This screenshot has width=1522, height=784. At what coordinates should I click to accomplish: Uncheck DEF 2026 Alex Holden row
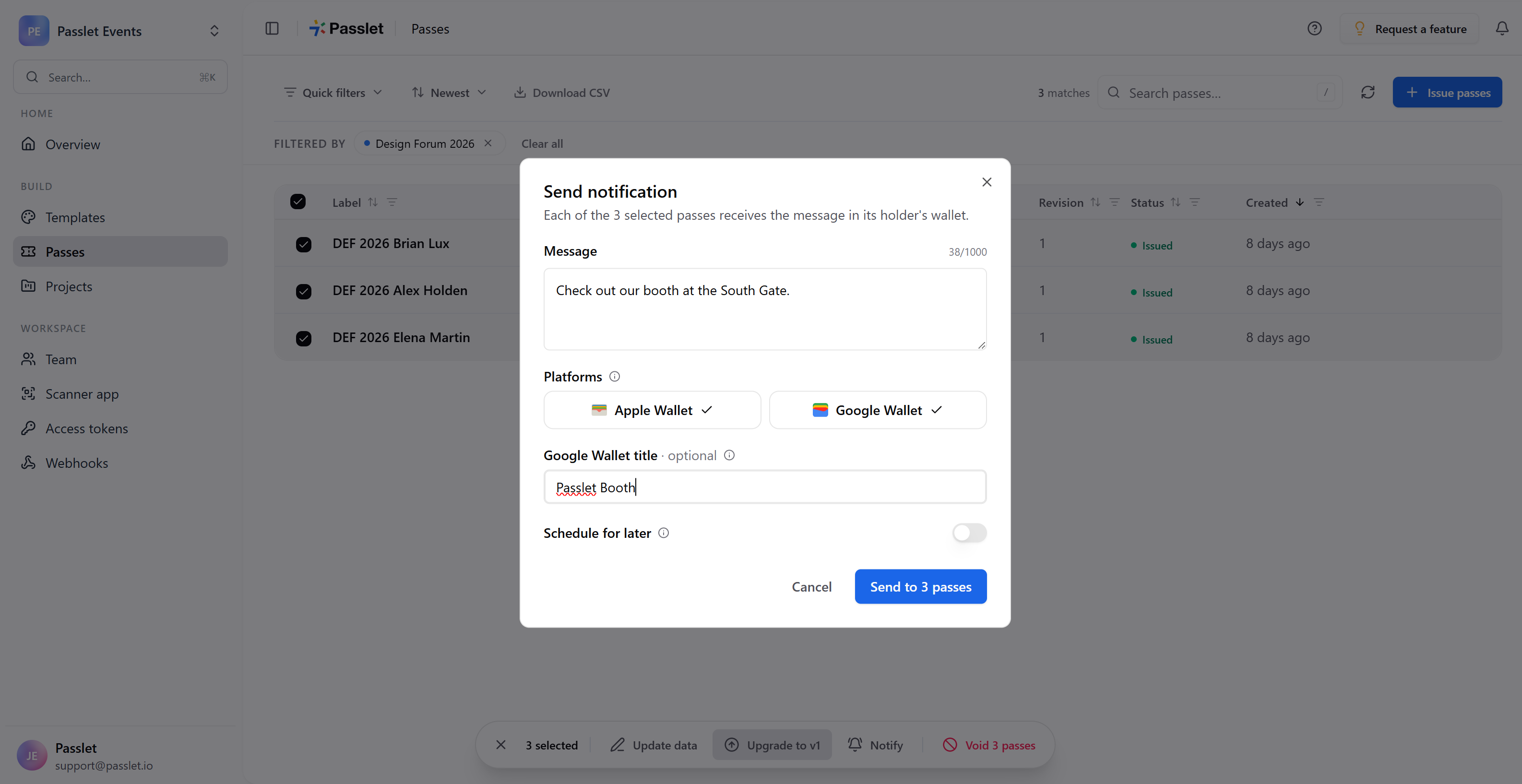304,291
